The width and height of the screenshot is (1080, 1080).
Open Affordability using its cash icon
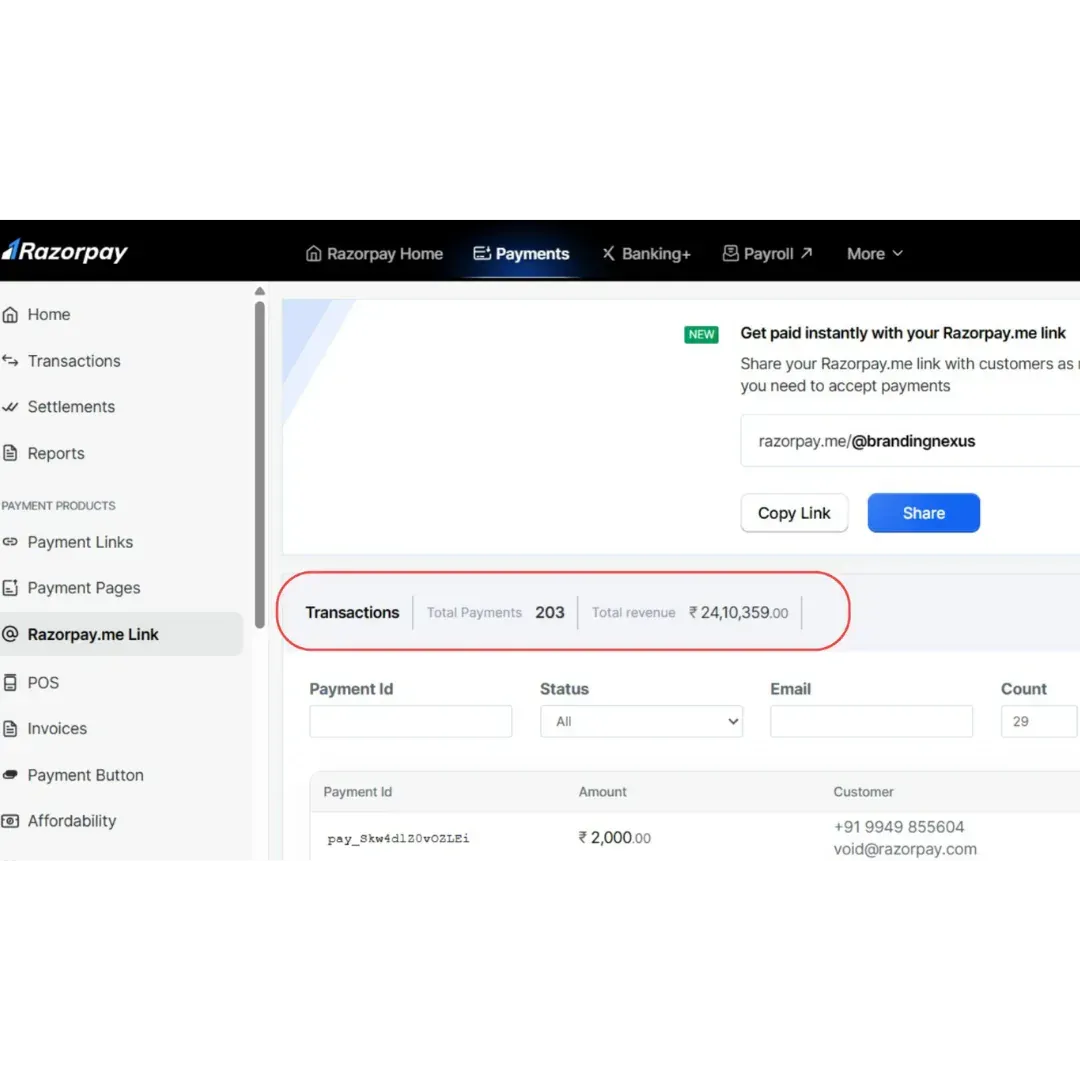pos(10,821)
